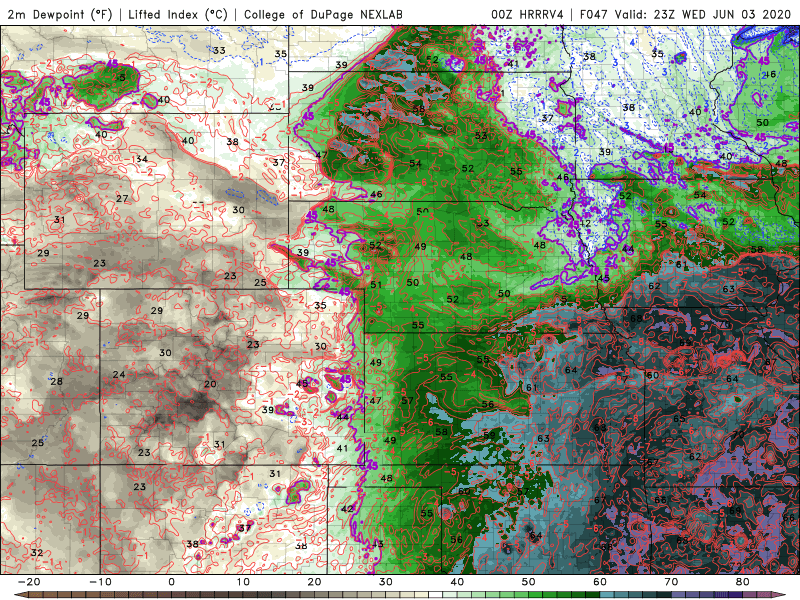Click the "Valid: 23Z WED JUN 03 2020" text
The height and width of the screenshot is (600, 800).
tap(705, 14)
